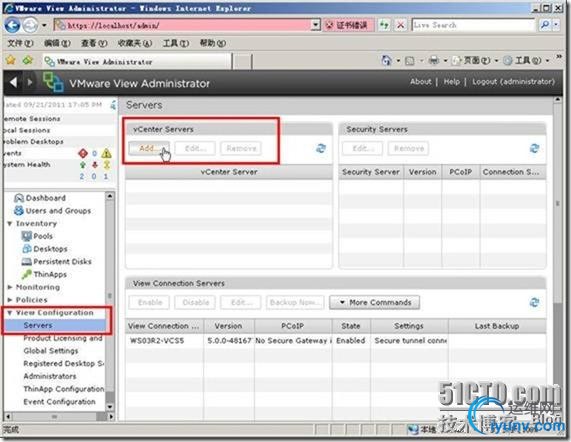571x442 pixels.
Task: Select Event Configuration in sidebar
Action: [59, 402]
